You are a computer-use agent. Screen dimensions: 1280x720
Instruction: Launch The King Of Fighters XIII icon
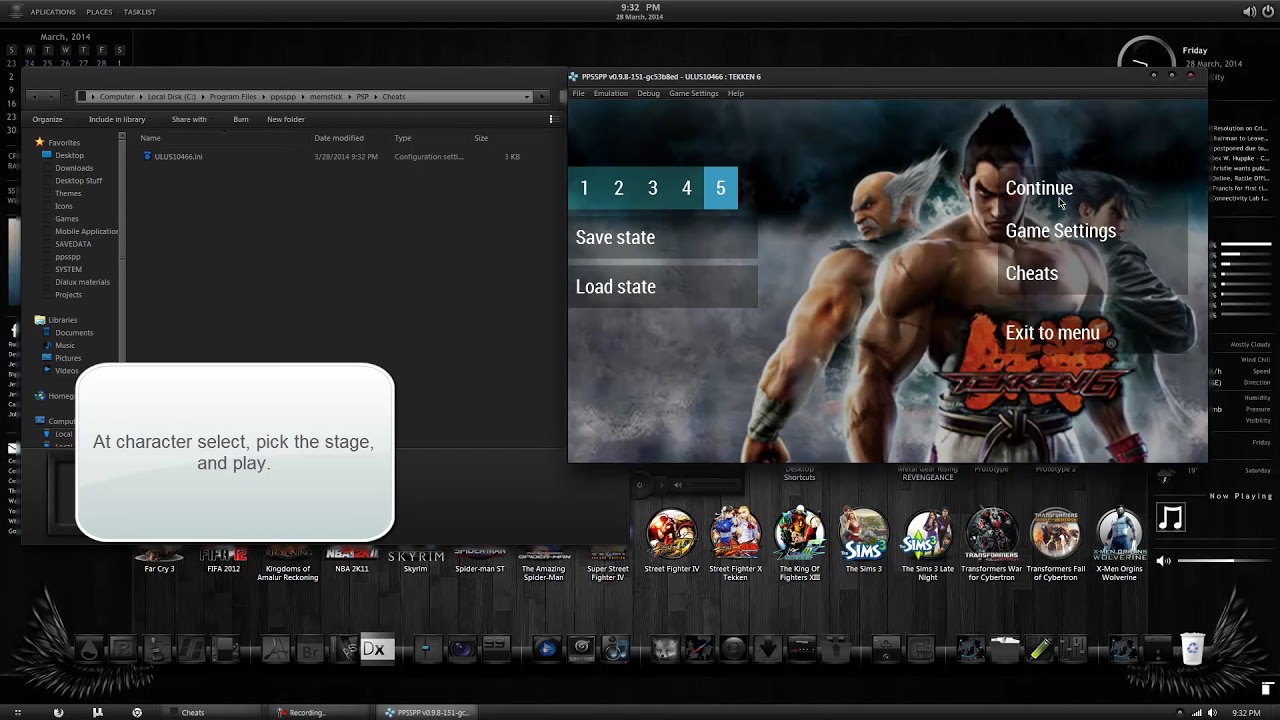coord(799,534)
